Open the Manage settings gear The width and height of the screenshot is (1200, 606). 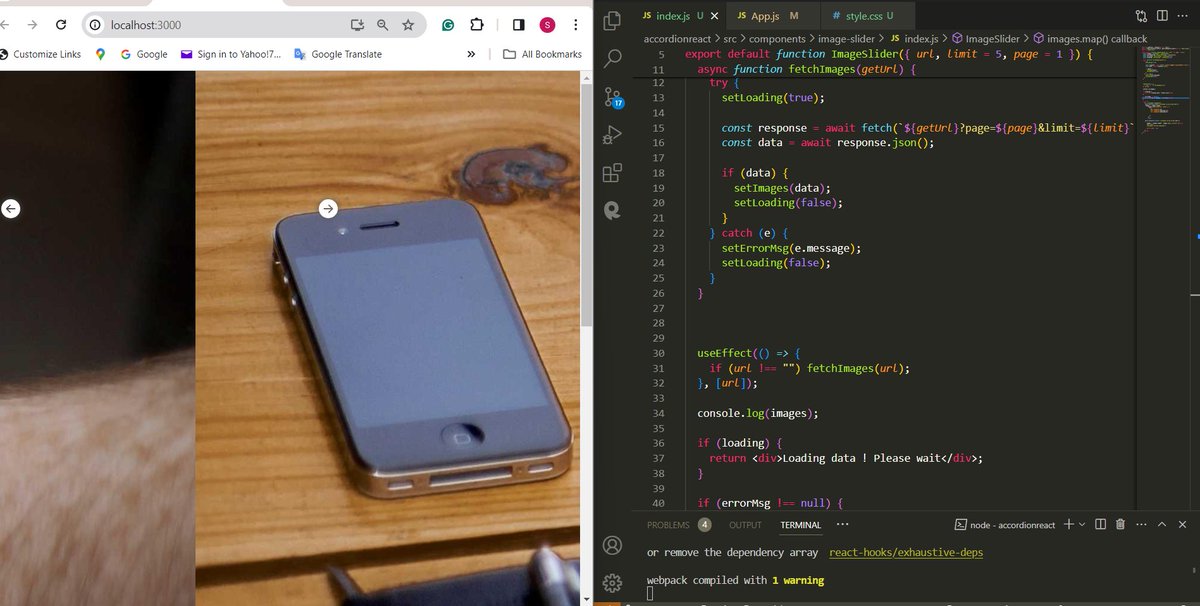coord(612,582)
